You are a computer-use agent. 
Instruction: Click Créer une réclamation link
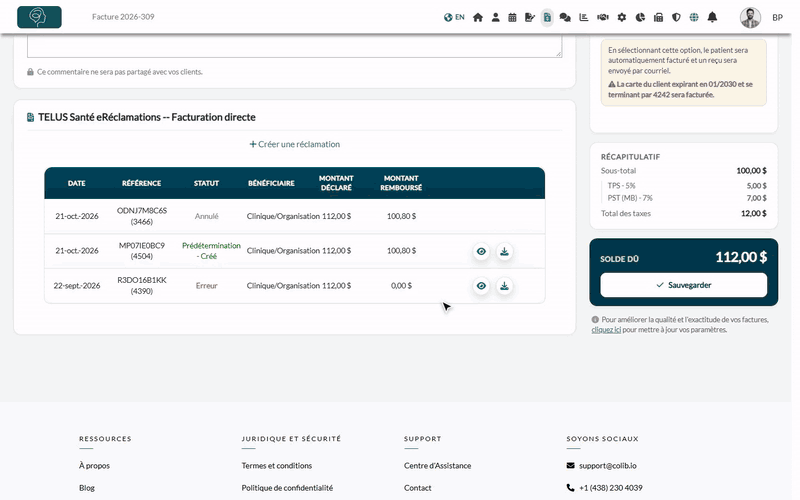(294, 144)
